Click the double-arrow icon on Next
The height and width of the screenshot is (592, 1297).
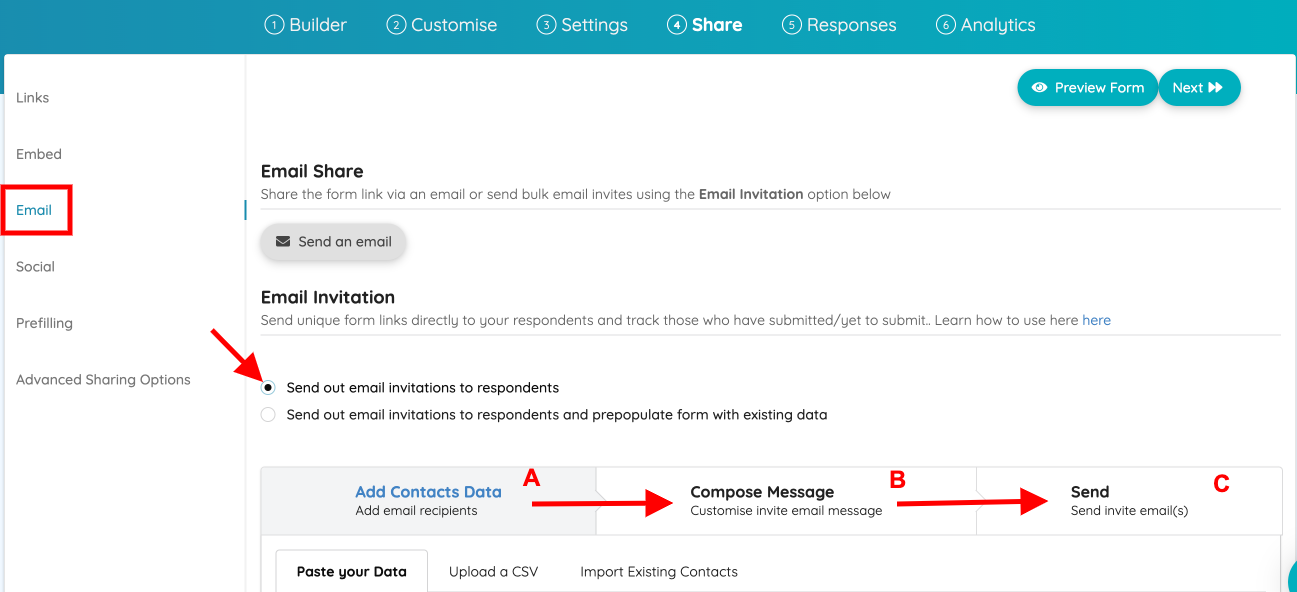tap(1216, 88)
